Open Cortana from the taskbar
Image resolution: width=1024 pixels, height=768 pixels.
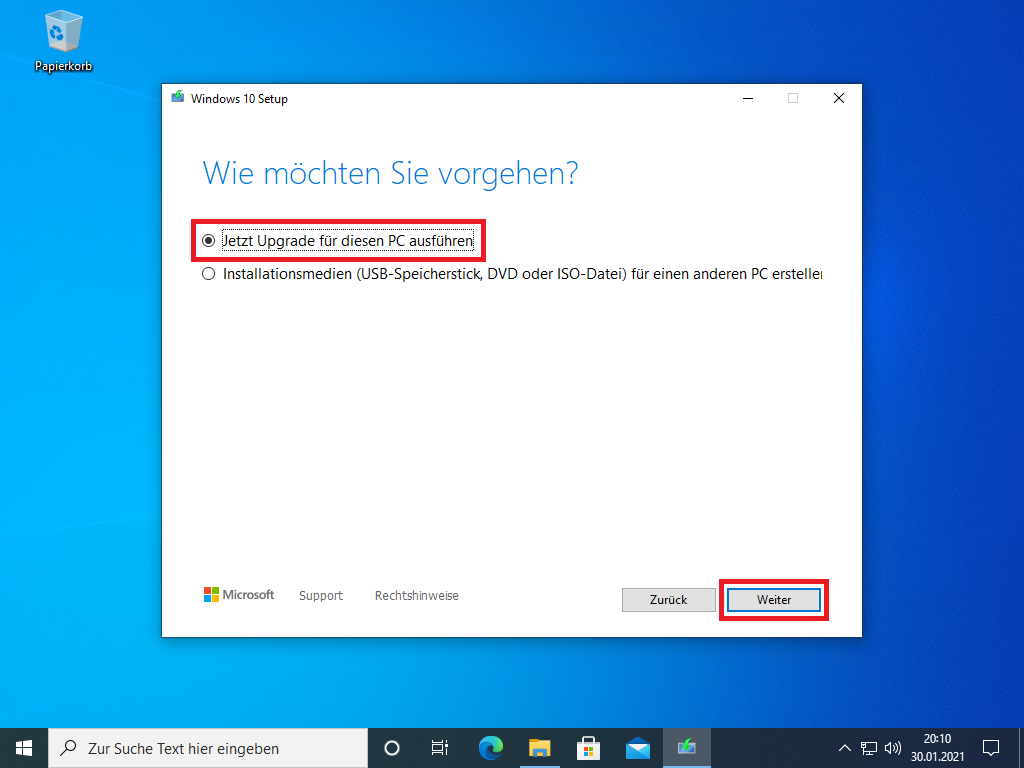click(392, 748)
